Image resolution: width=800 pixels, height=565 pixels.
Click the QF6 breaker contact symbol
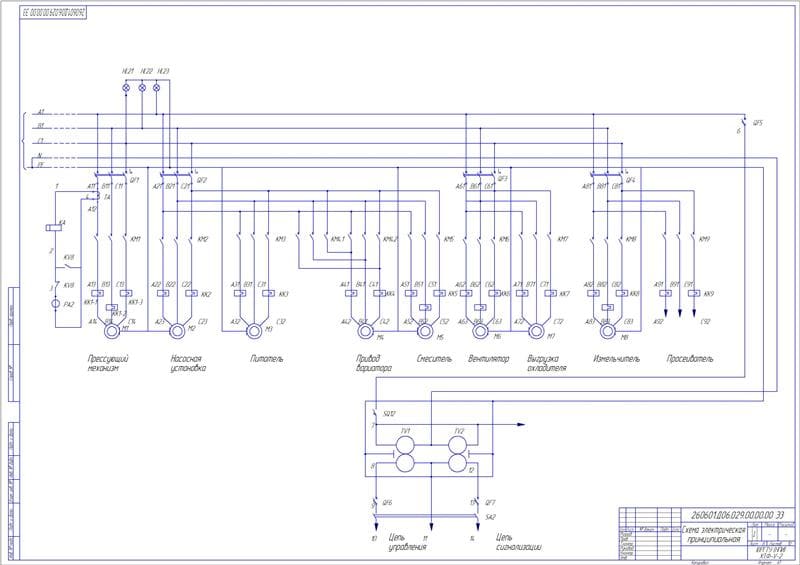[x=375, y=503]
